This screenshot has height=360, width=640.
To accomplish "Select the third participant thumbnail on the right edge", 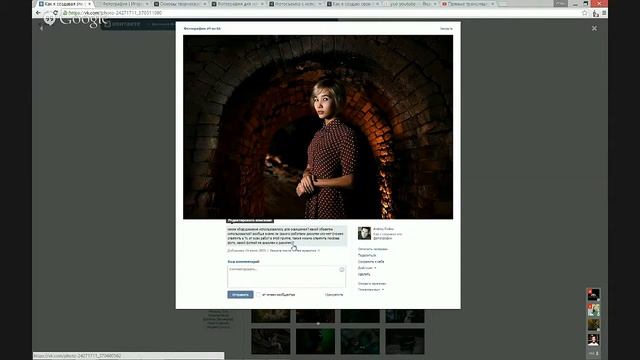I will (x=593, y=325).
